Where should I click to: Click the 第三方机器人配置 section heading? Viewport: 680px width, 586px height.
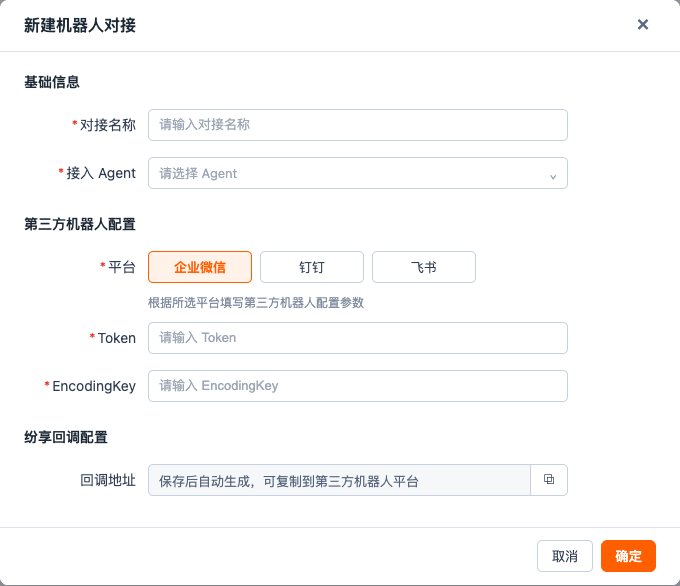[x=80, y=224]
